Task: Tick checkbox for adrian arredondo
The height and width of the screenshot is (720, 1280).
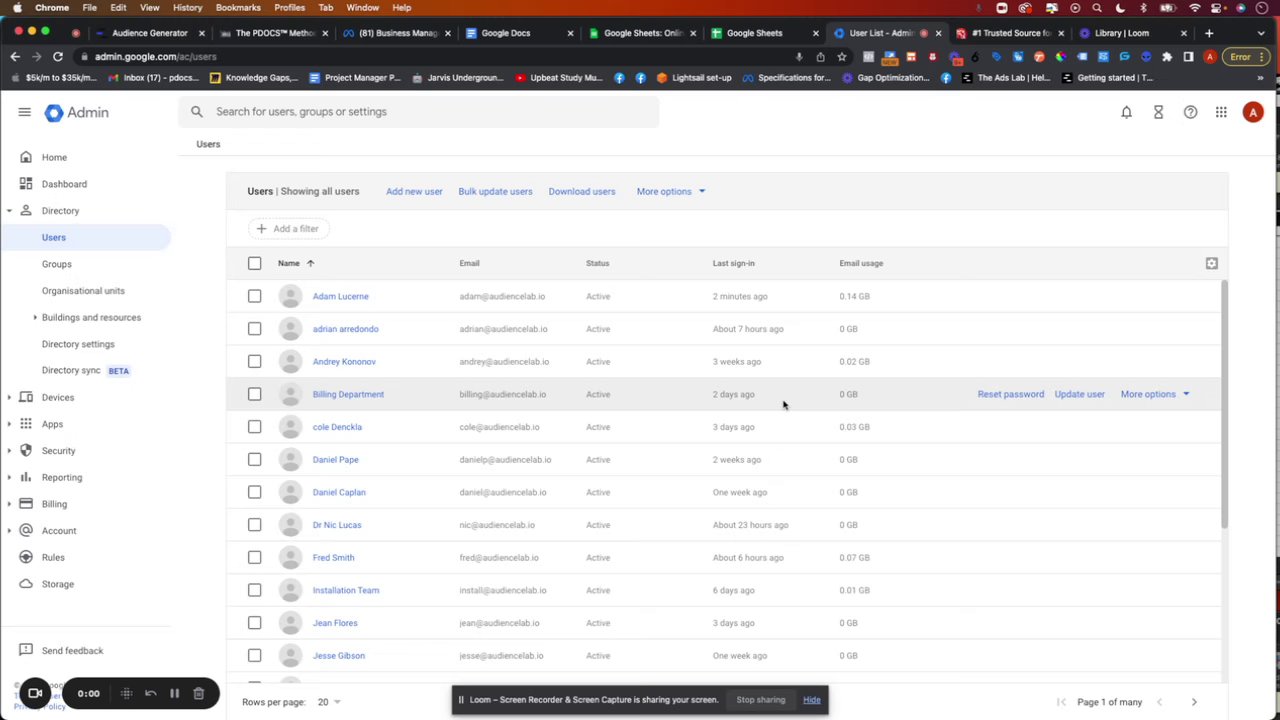Action: coord(254,329)
